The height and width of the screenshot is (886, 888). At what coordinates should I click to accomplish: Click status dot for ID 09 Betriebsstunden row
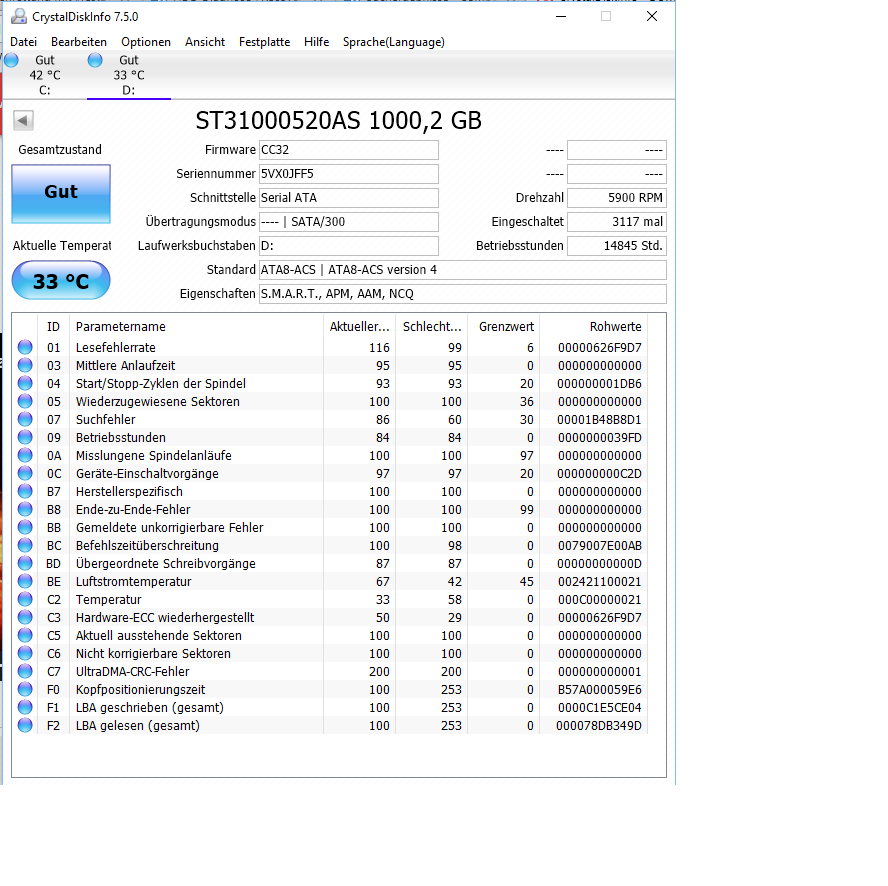click(x=25, y=437)
